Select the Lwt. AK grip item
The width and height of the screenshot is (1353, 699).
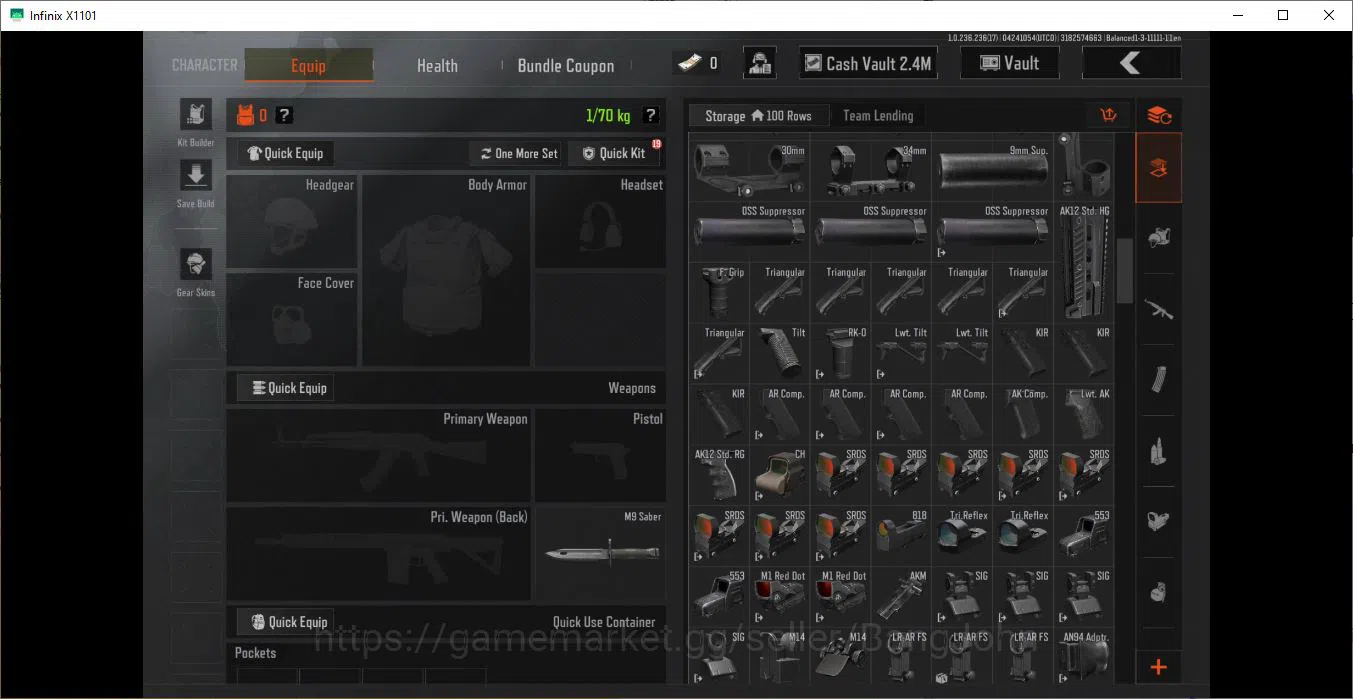tap(1083, 415)
